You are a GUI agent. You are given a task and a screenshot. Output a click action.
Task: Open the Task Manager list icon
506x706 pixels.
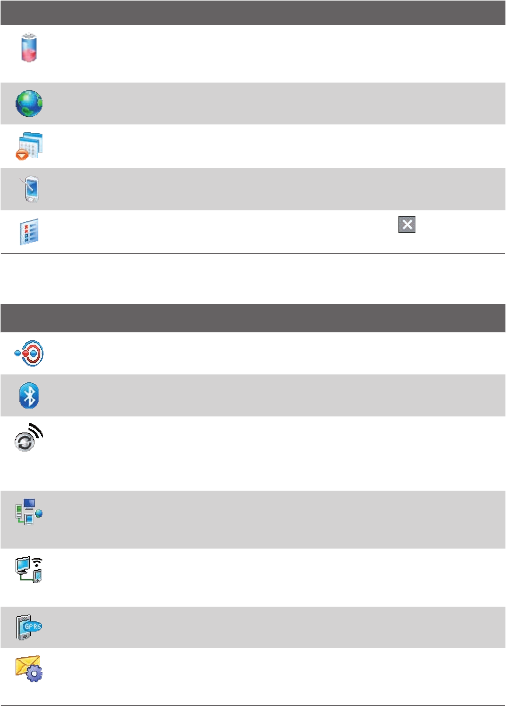(x=29, y=231)
